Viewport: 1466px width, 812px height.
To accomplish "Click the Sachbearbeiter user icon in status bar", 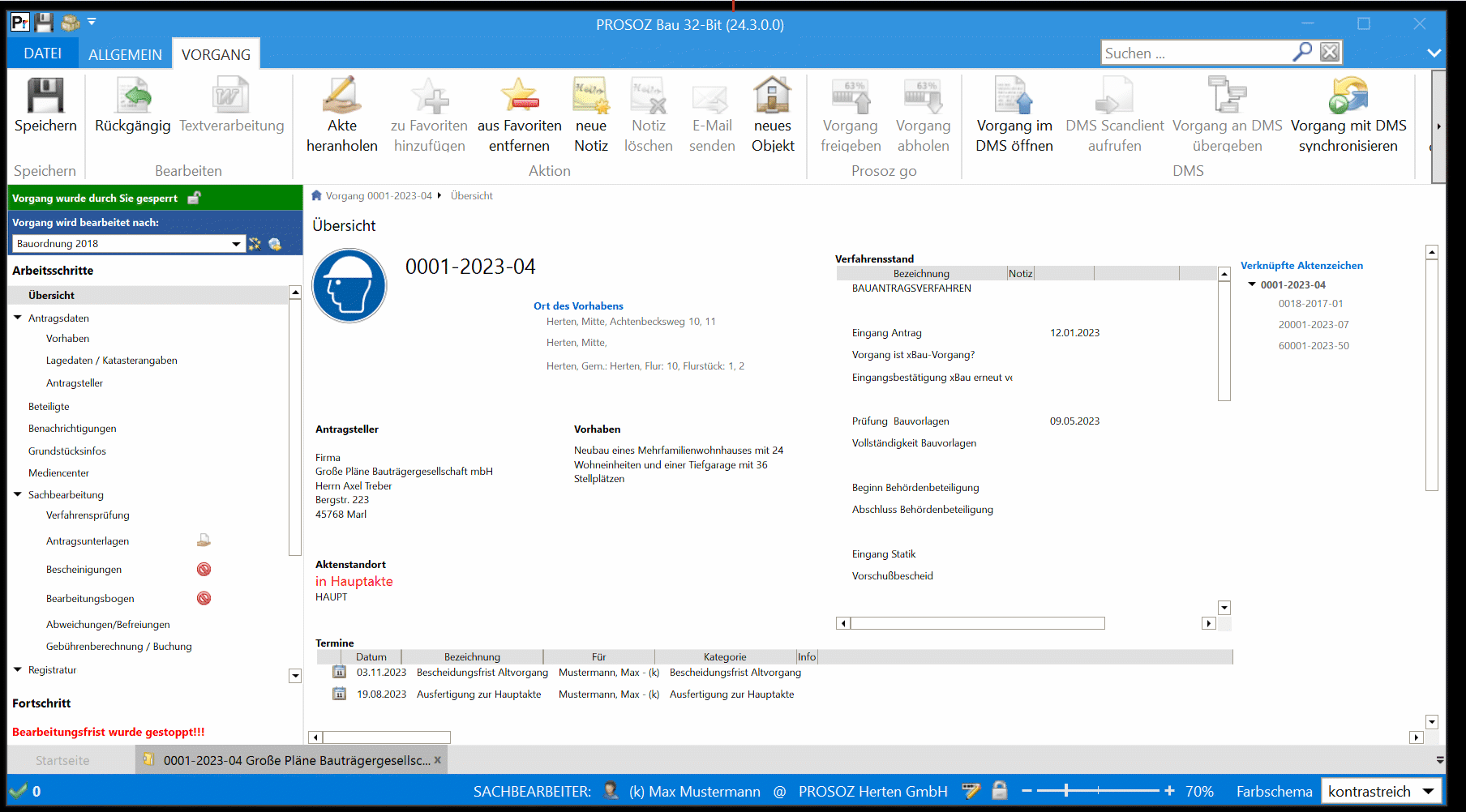I will pyautogui.click(x=611, y=791).
